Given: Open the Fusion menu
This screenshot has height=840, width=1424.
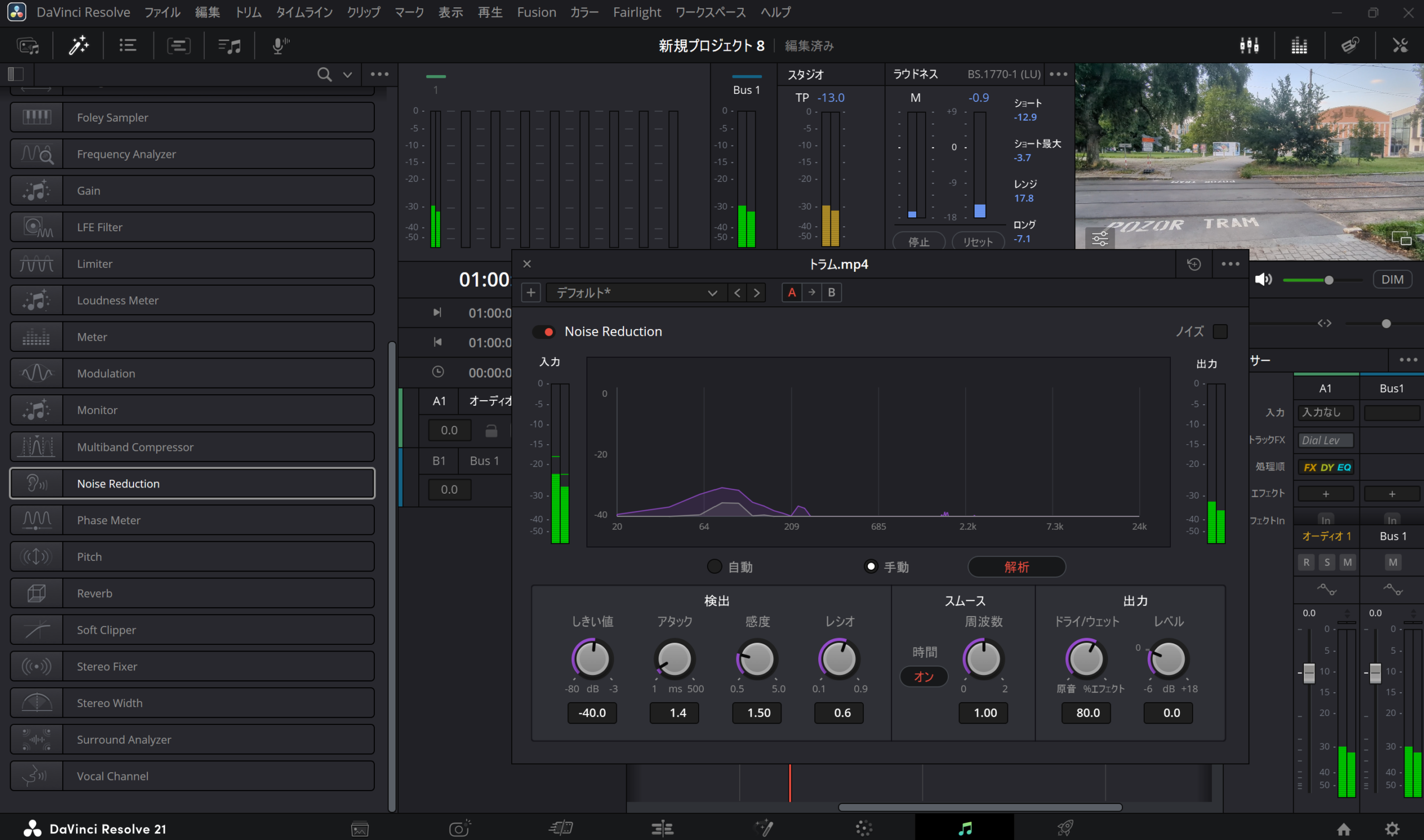Looking at the screenshot, I should coord(536,12).
